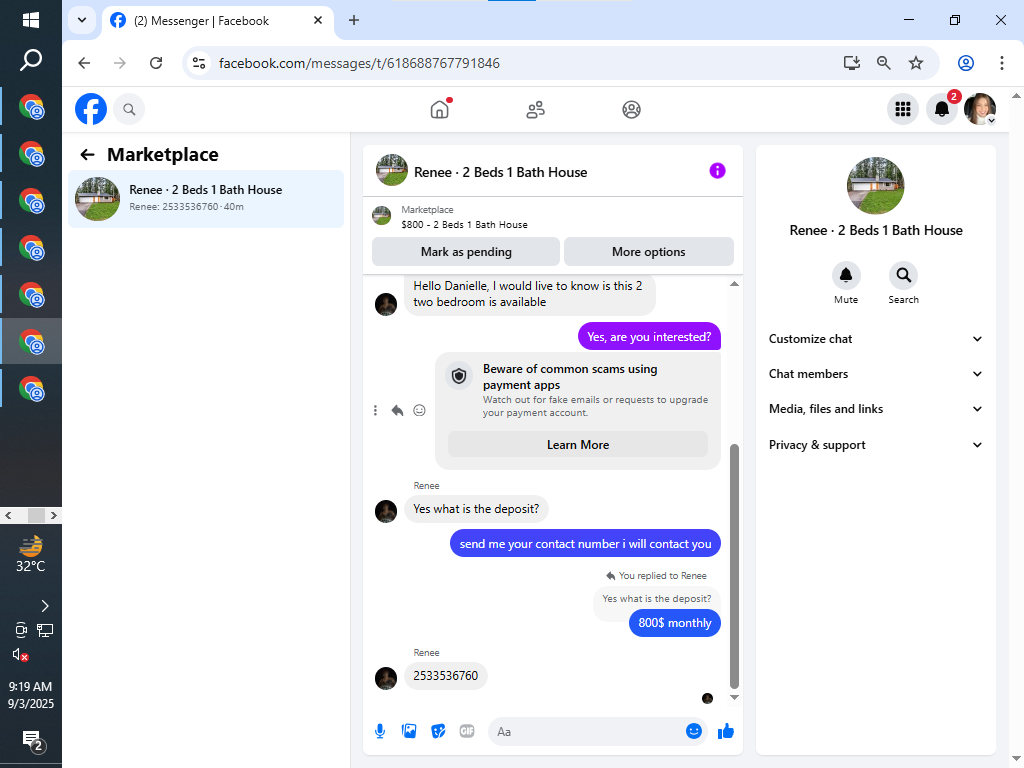Click chat scroll up arrow
This screenshot has width=1024, height=768.
pos(734,284)
